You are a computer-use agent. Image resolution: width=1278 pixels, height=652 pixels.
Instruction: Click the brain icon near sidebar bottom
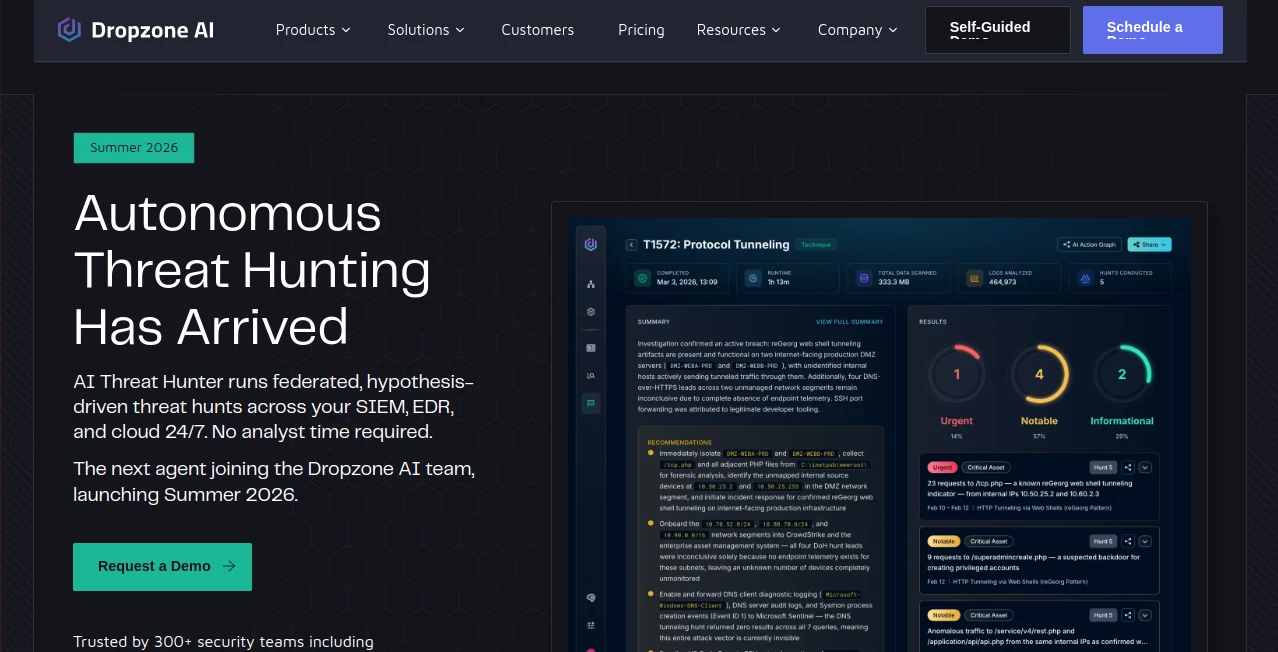tap(591, 598)
